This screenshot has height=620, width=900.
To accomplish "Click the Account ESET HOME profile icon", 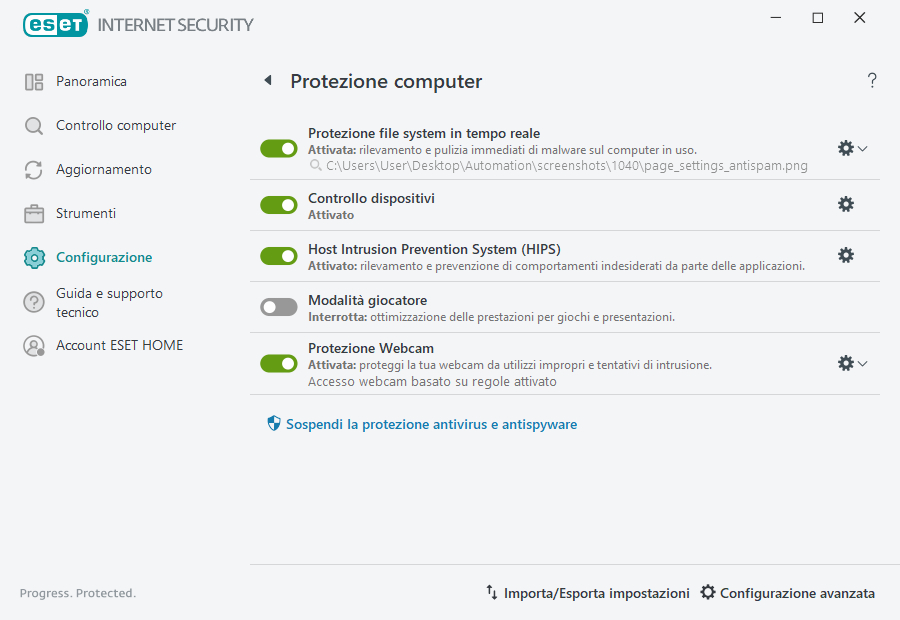I will (33, 345).
